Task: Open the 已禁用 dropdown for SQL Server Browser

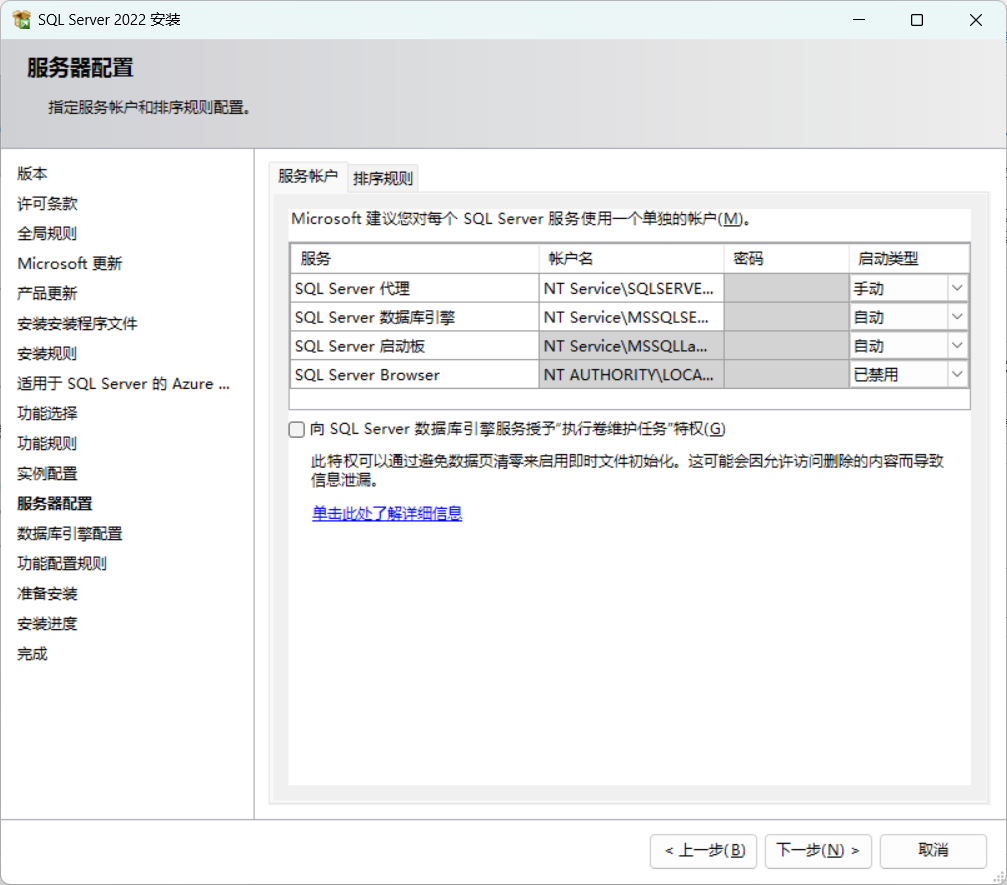Action: point(958,374)
